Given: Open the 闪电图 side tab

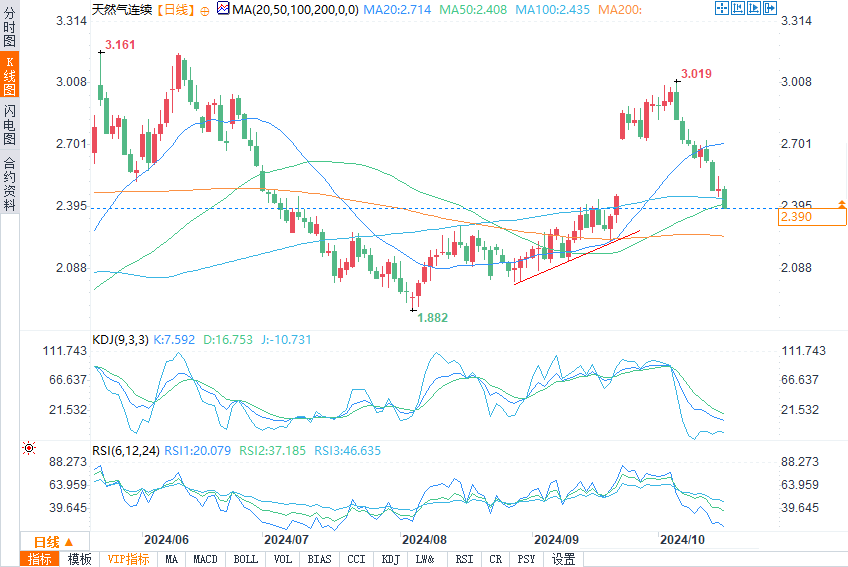Looking at the screenshot, I should tap(9, 125).
